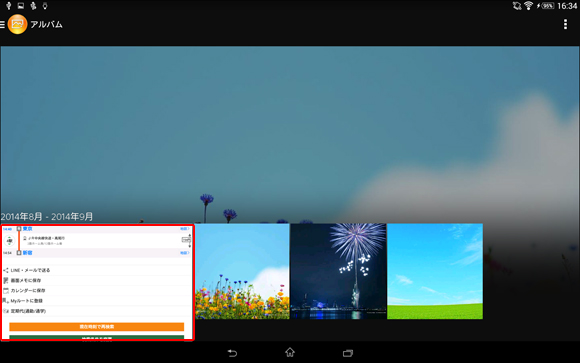
Task: Open the fireworks night photo thumbnail
Action: [338, 271]
